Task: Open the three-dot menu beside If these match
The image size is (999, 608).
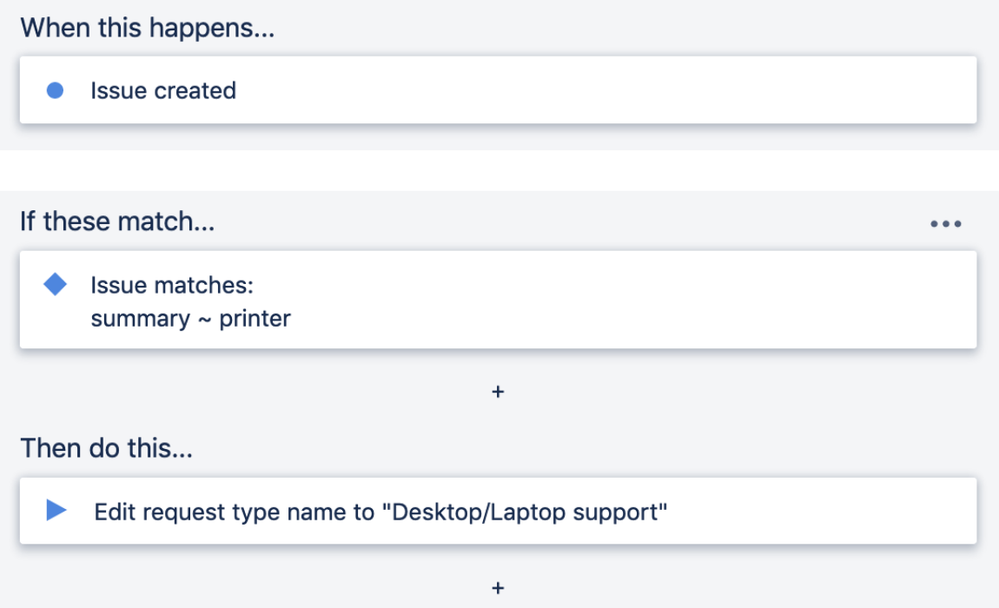Action: (x=945, y=224)
